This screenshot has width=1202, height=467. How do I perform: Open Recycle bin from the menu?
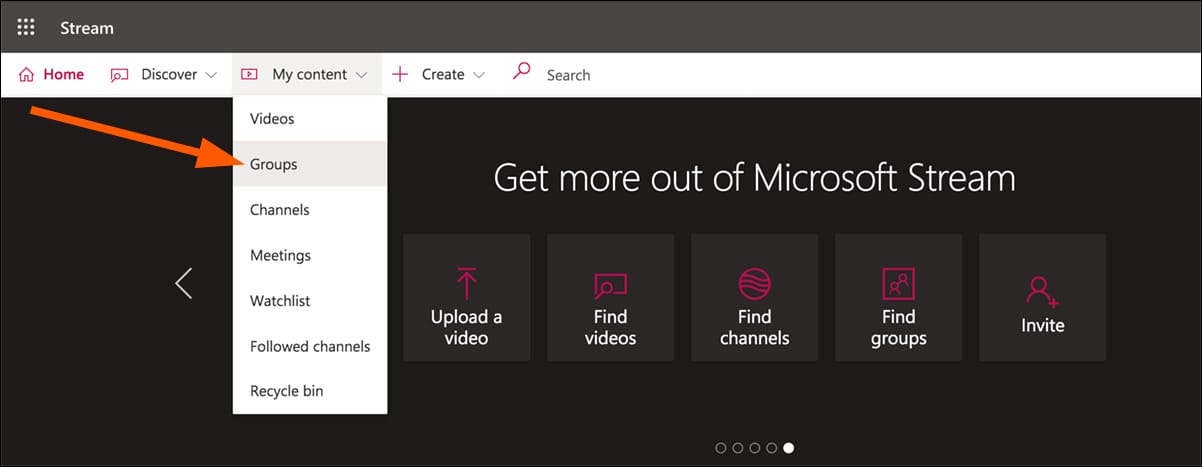[287, 391]
